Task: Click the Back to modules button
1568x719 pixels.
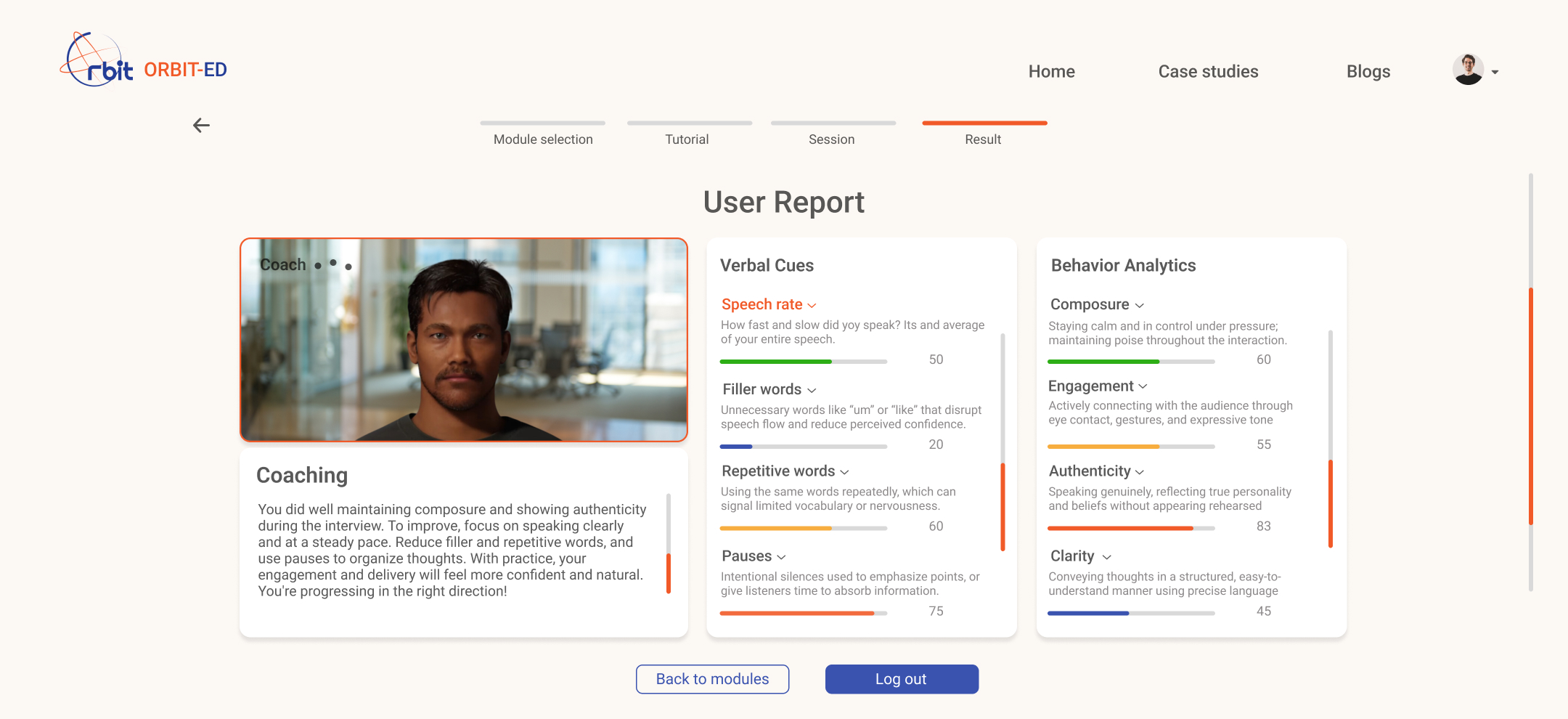Action: pyautogui.click(x=712, y=679)
